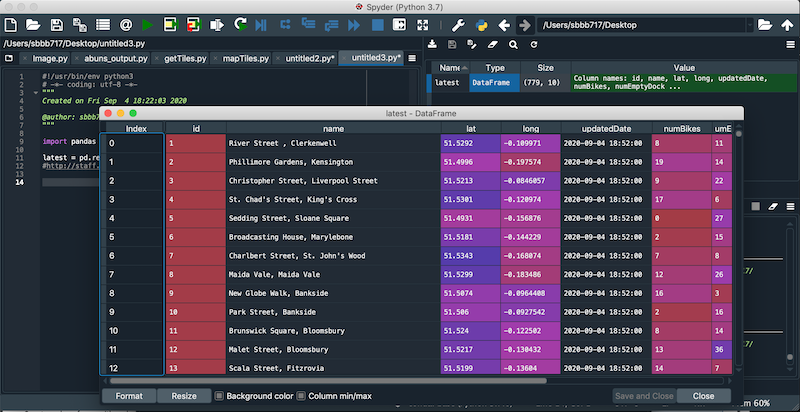
Task: Click the debug step into icon
Action: click(x=308, y=25)
